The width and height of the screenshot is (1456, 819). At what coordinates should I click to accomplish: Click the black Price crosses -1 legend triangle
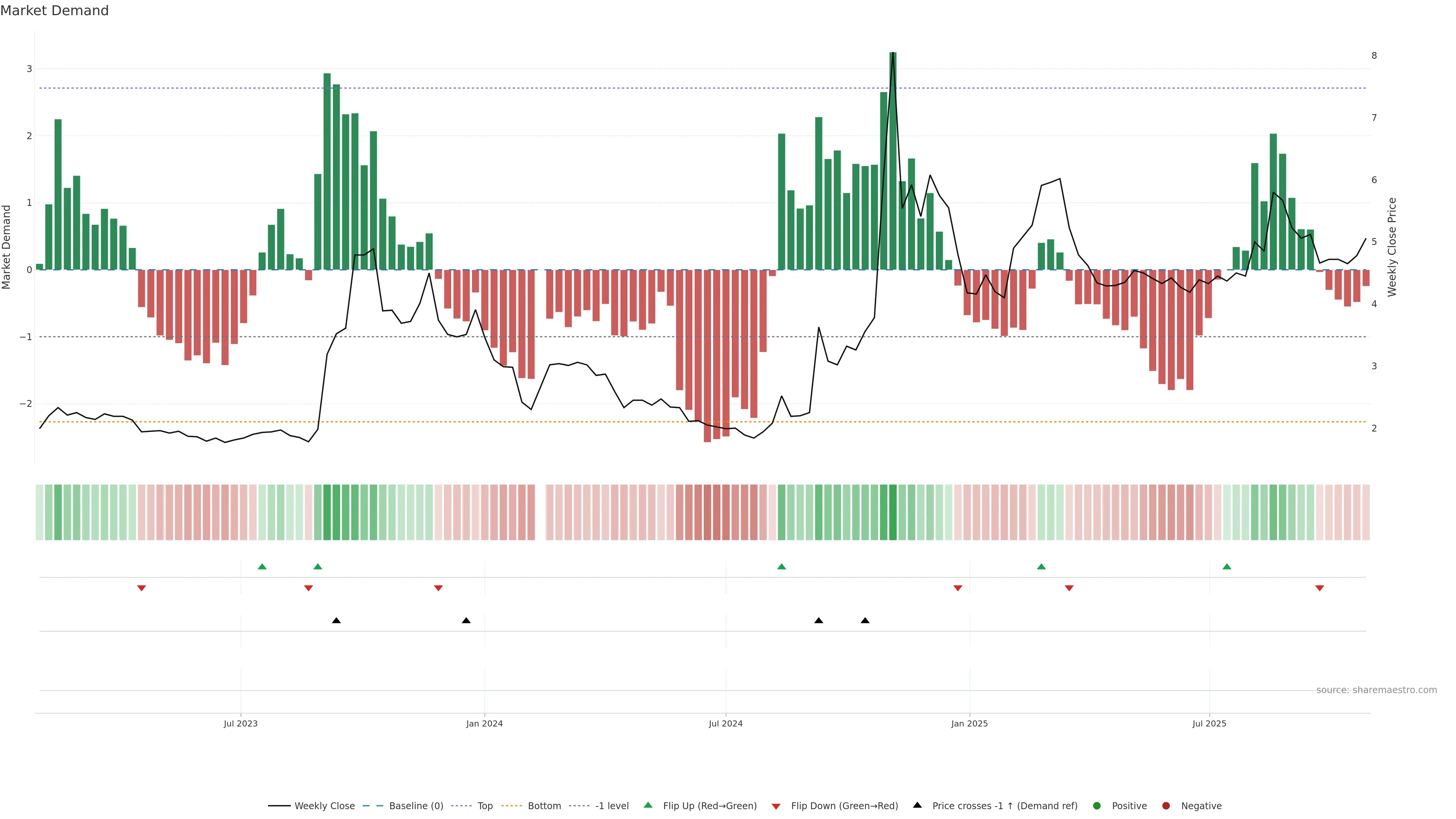pyautogui.click(x=917, y=805)
